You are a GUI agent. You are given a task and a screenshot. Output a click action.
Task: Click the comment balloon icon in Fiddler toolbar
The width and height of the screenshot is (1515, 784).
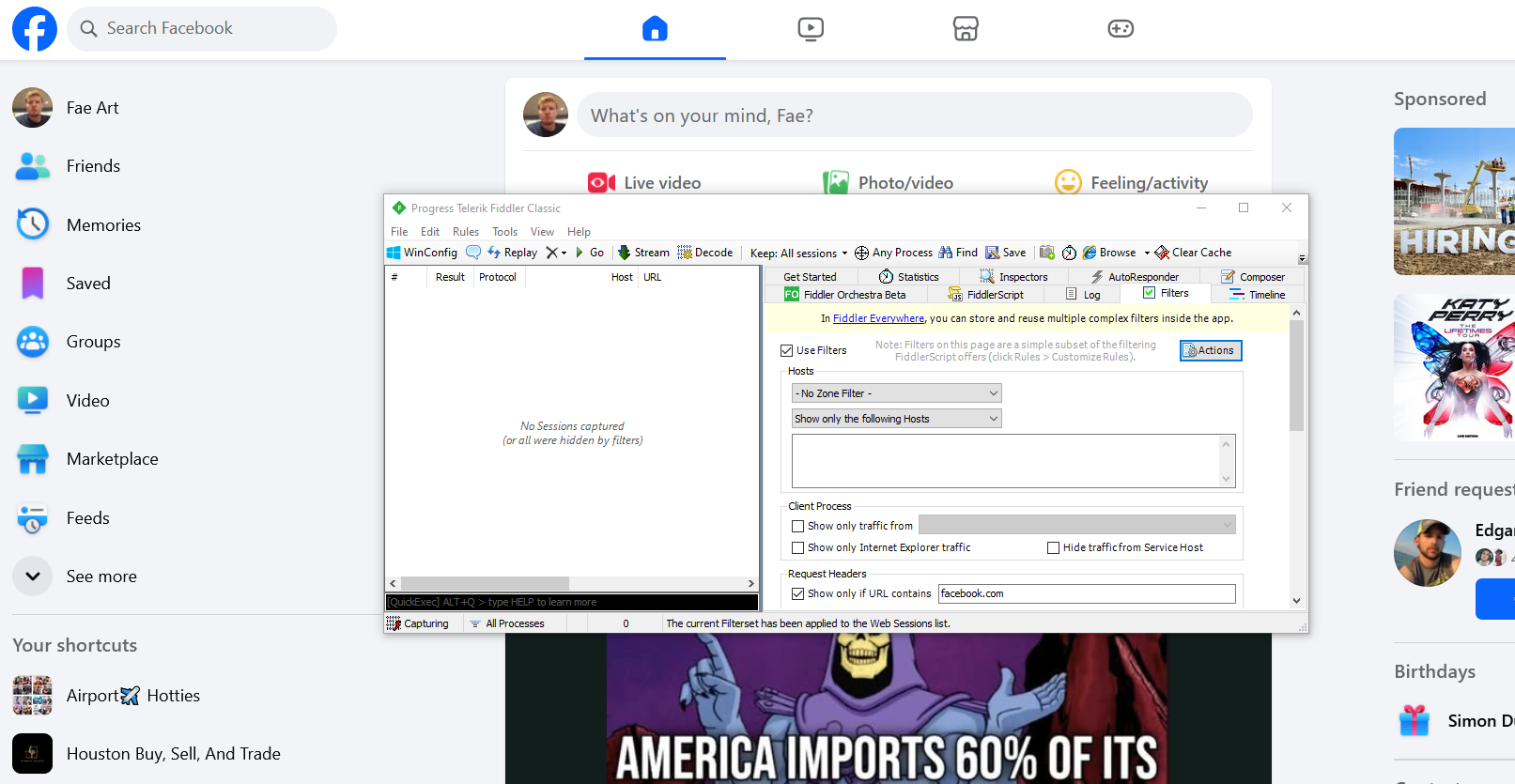pyautogui.click(x=473, y=253)
